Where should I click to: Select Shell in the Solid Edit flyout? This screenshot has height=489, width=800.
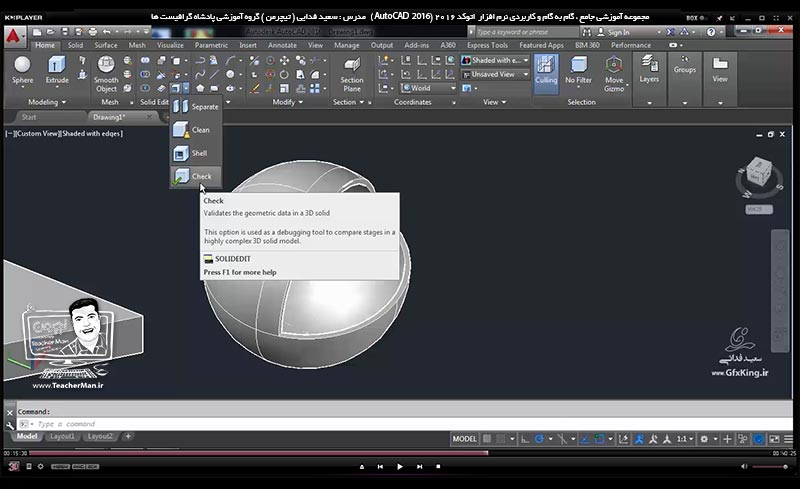coord(196,153)
